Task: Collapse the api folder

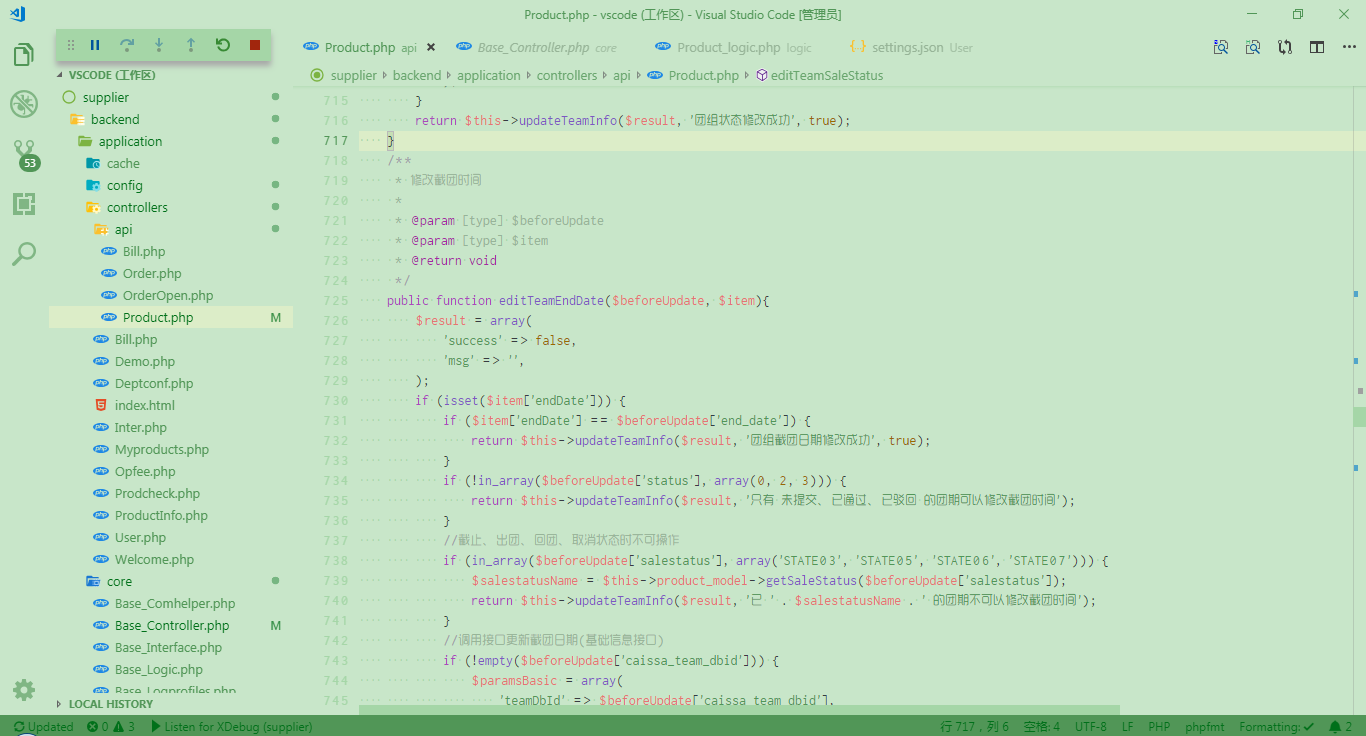Action: pos(123,229)
